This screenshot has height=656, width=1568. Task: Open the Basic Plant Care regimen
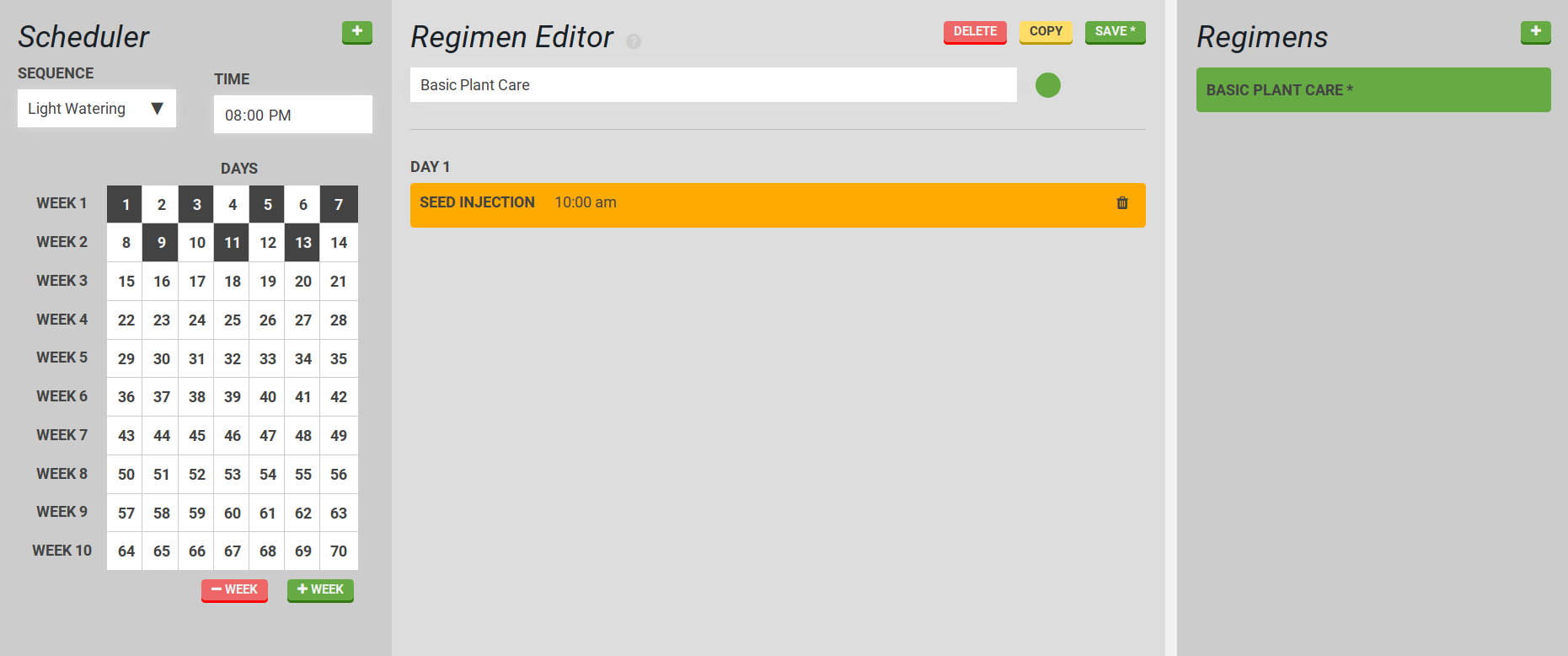[x=1373, y=90]
